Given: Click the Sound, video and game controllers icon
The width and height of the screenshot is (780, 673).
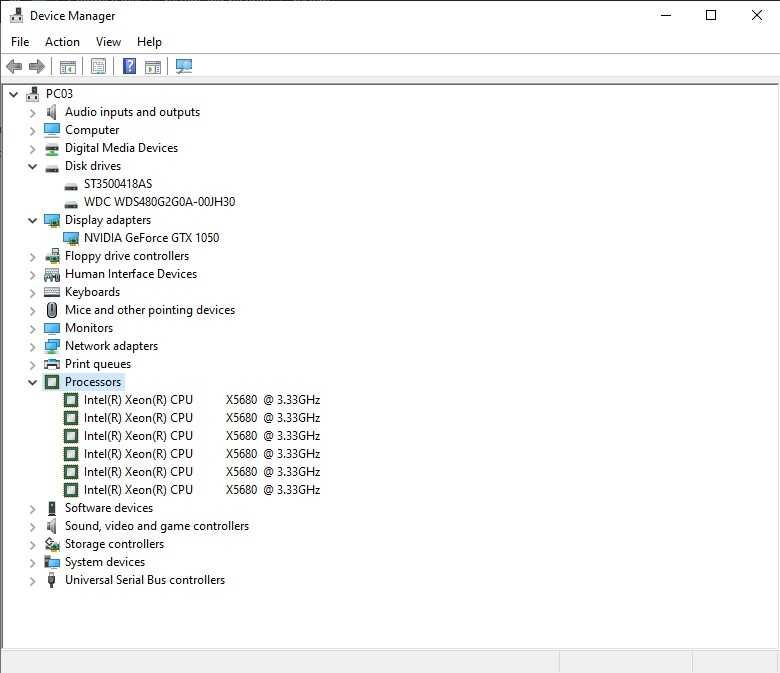Looking at the screenshot, I should tap(51, 526).
